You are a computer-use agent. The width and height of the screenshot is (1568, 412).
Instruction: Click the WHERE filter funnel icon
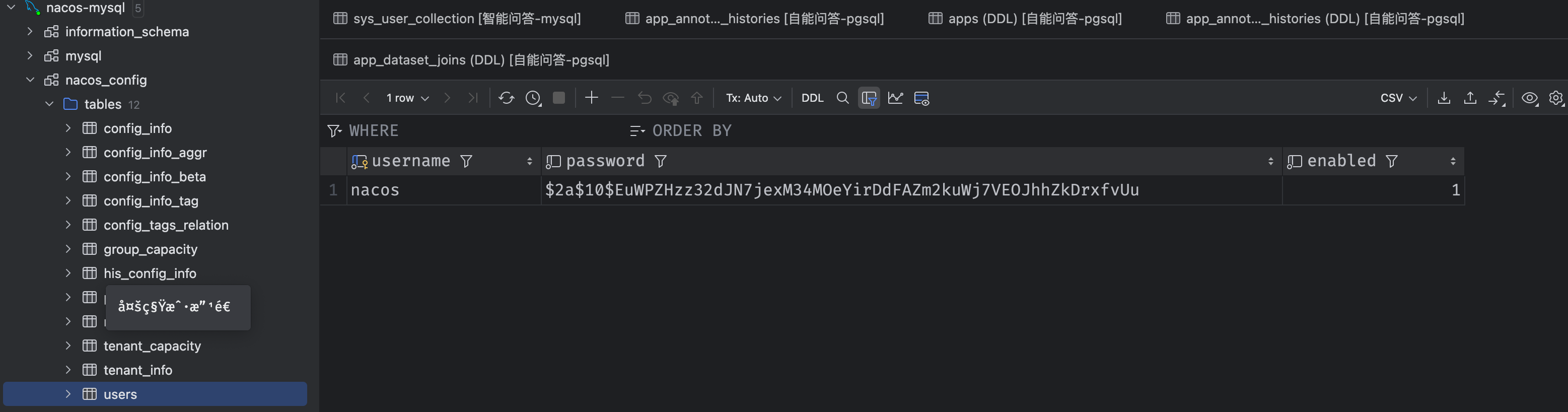tap(334, 131)
